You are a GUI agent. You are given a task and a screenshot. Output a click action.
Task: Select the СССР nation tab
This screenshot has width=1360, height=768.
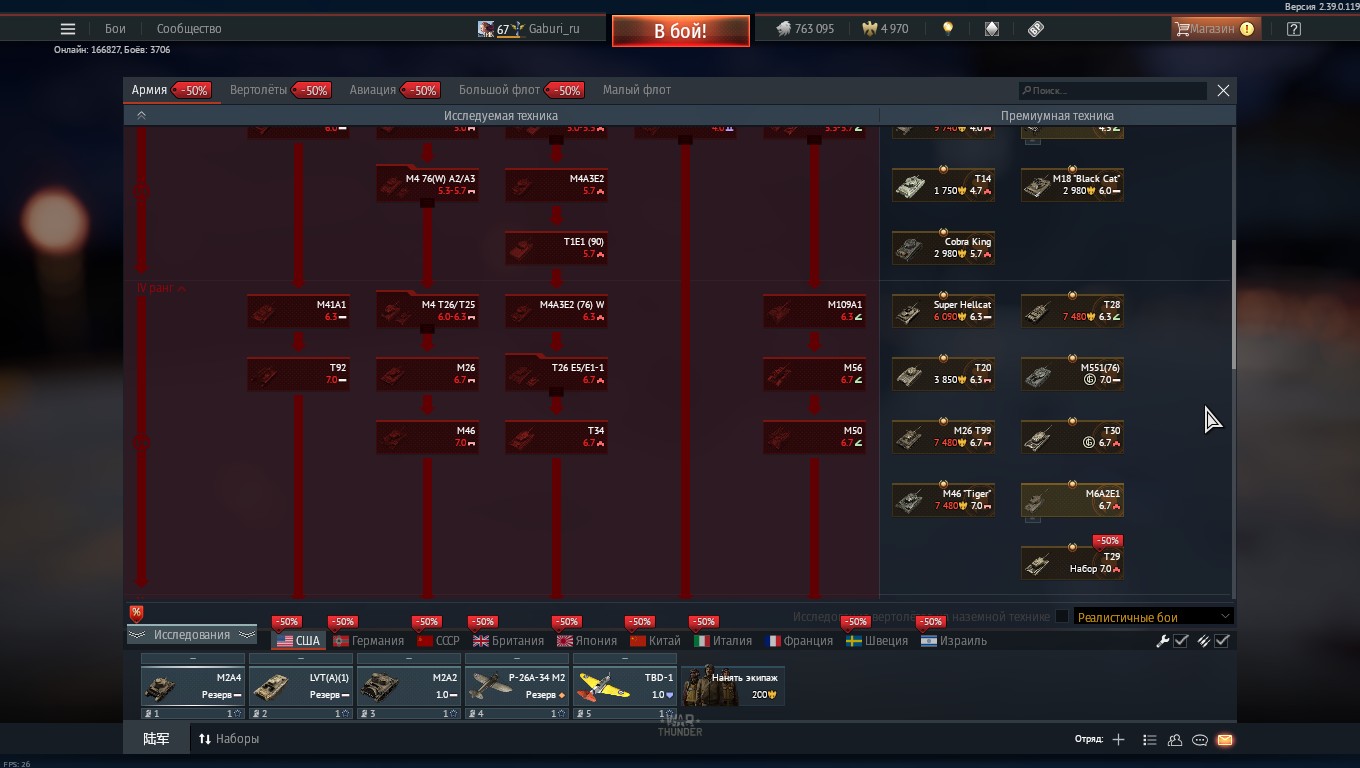pyautogui.click(x=438, y=641)
